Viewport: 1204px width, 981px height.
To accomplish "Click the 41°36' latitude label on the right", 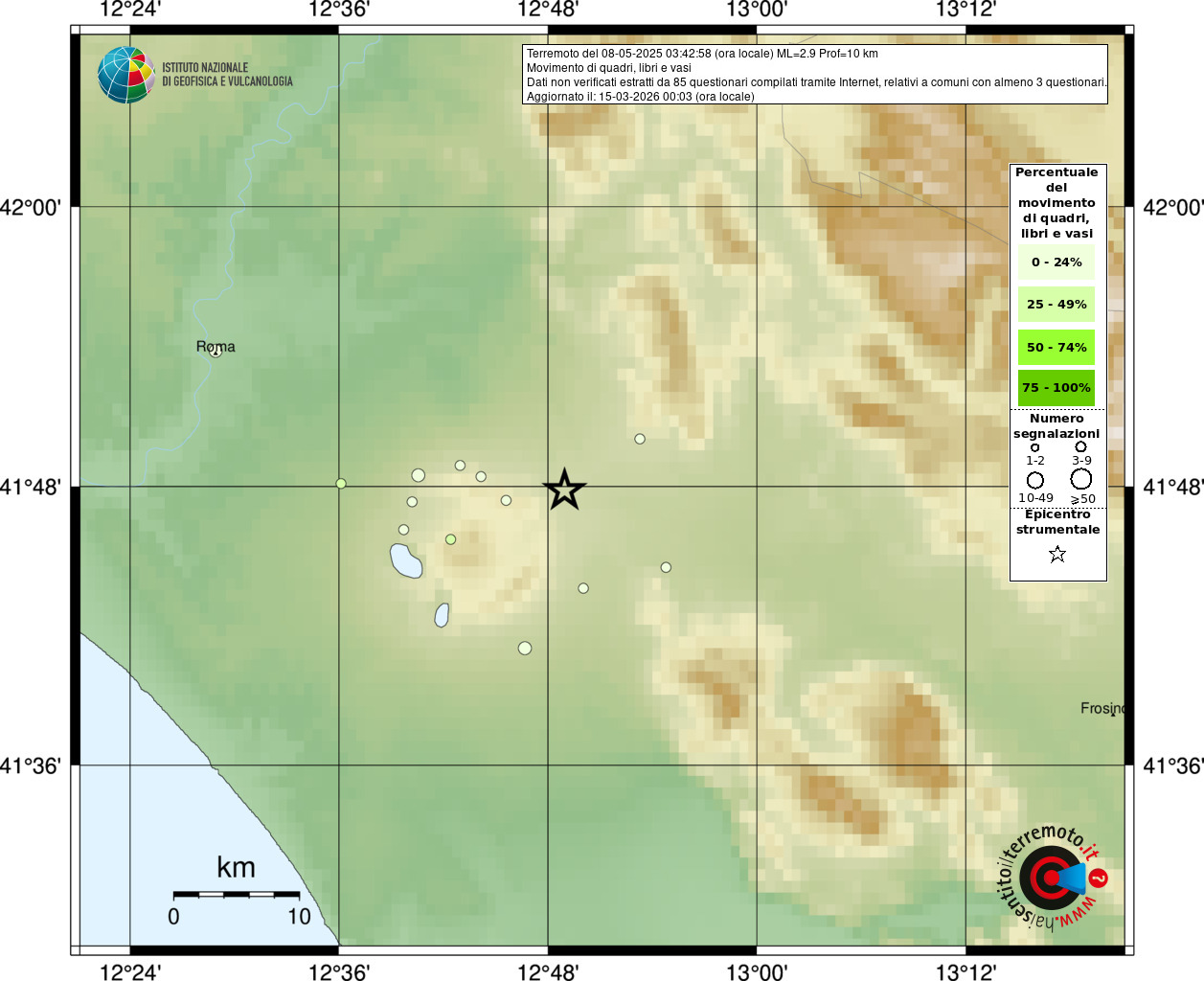I will (1173, 765).
